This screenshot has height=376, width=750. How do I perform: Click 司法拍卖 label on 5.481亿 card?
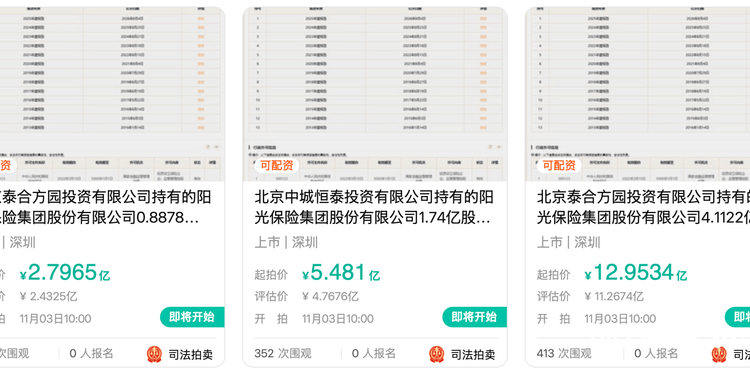click(473, 354)
